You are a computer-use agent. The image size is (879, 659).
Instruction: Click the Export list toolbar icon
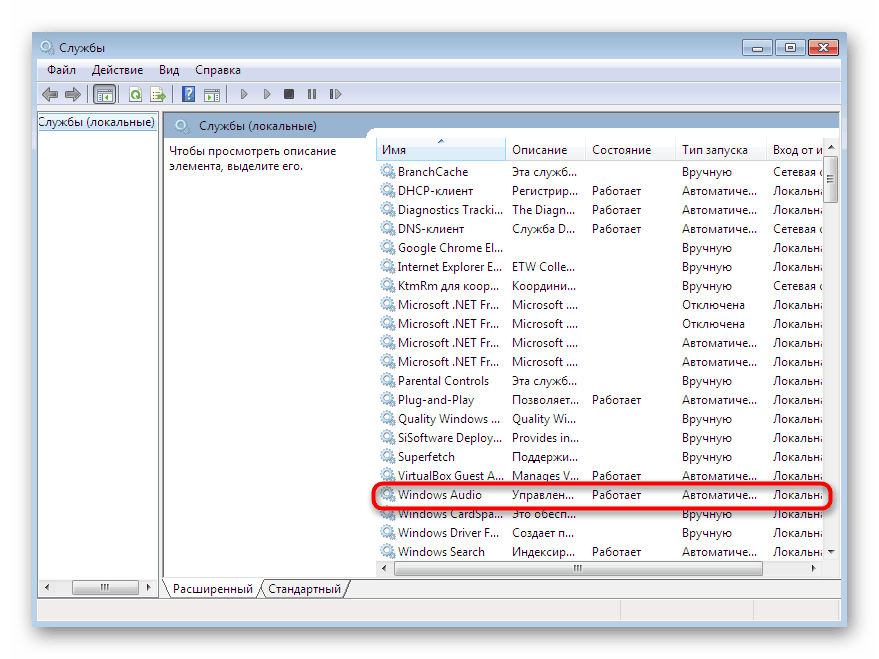158,94
